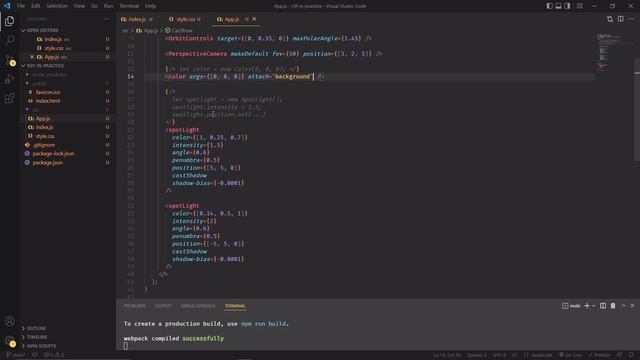Create a new terminal with plus icon

click(x=587, y=306)
